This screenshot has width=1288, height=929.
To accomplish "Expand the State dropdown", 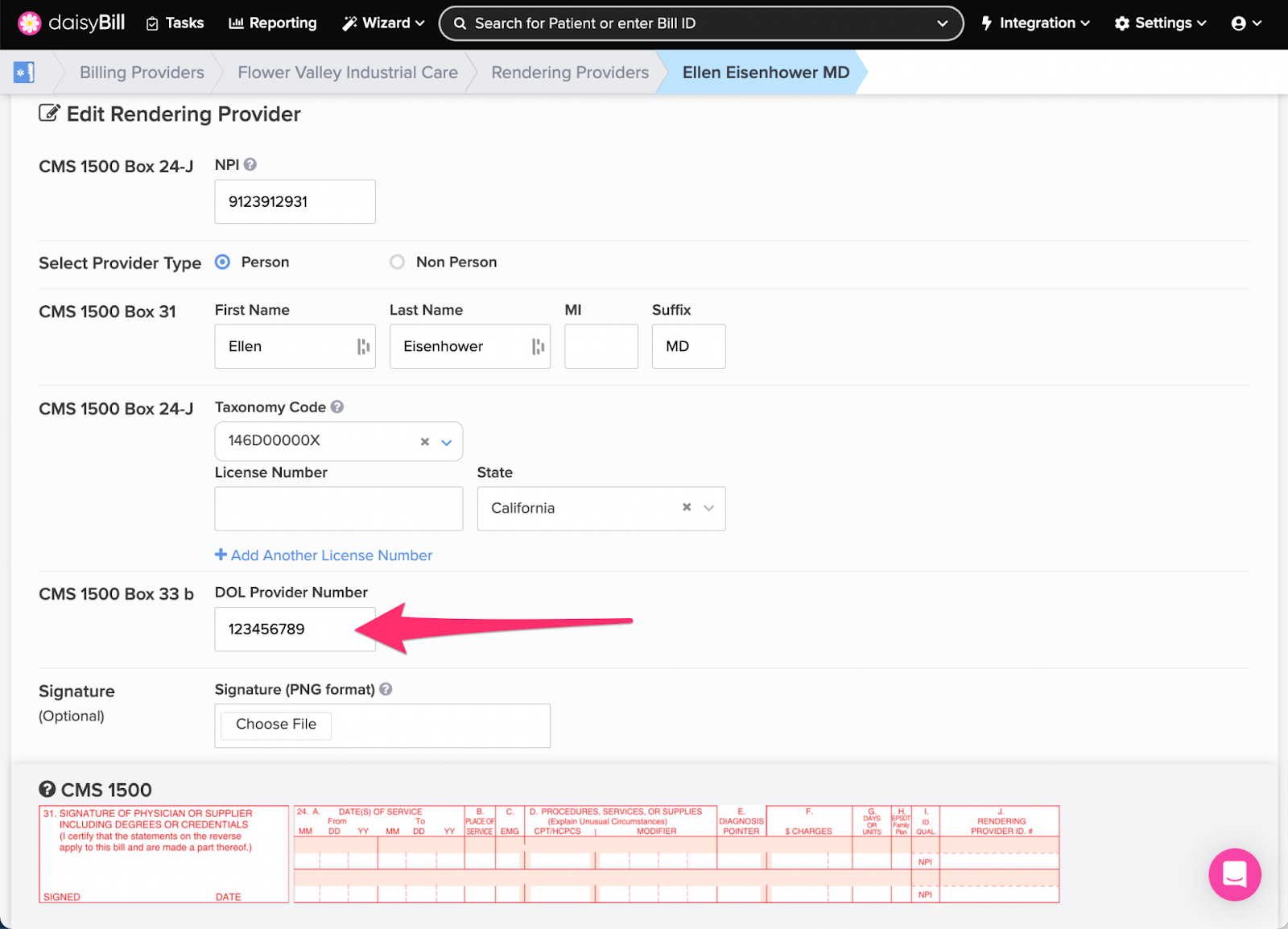I will coord(708,508).
